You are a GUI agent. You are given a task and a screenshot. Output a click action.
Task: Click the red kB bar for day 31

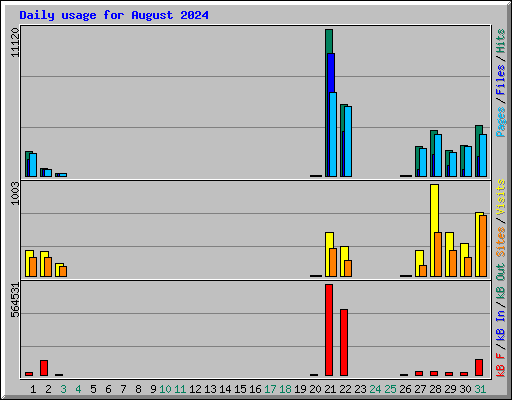(479, 367)
